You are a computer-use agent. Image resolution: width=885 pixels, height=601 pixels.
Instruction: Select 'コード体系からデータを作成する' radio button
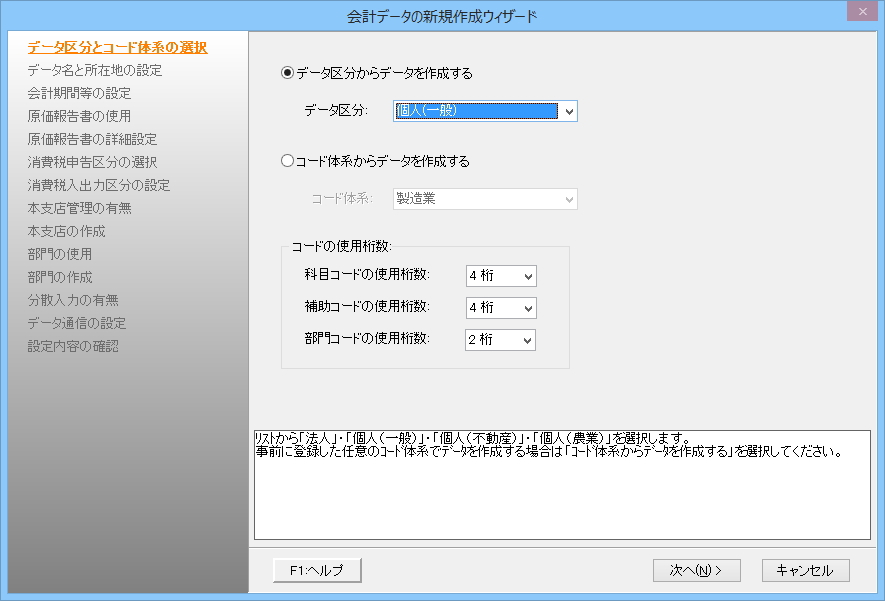point(289,161)
